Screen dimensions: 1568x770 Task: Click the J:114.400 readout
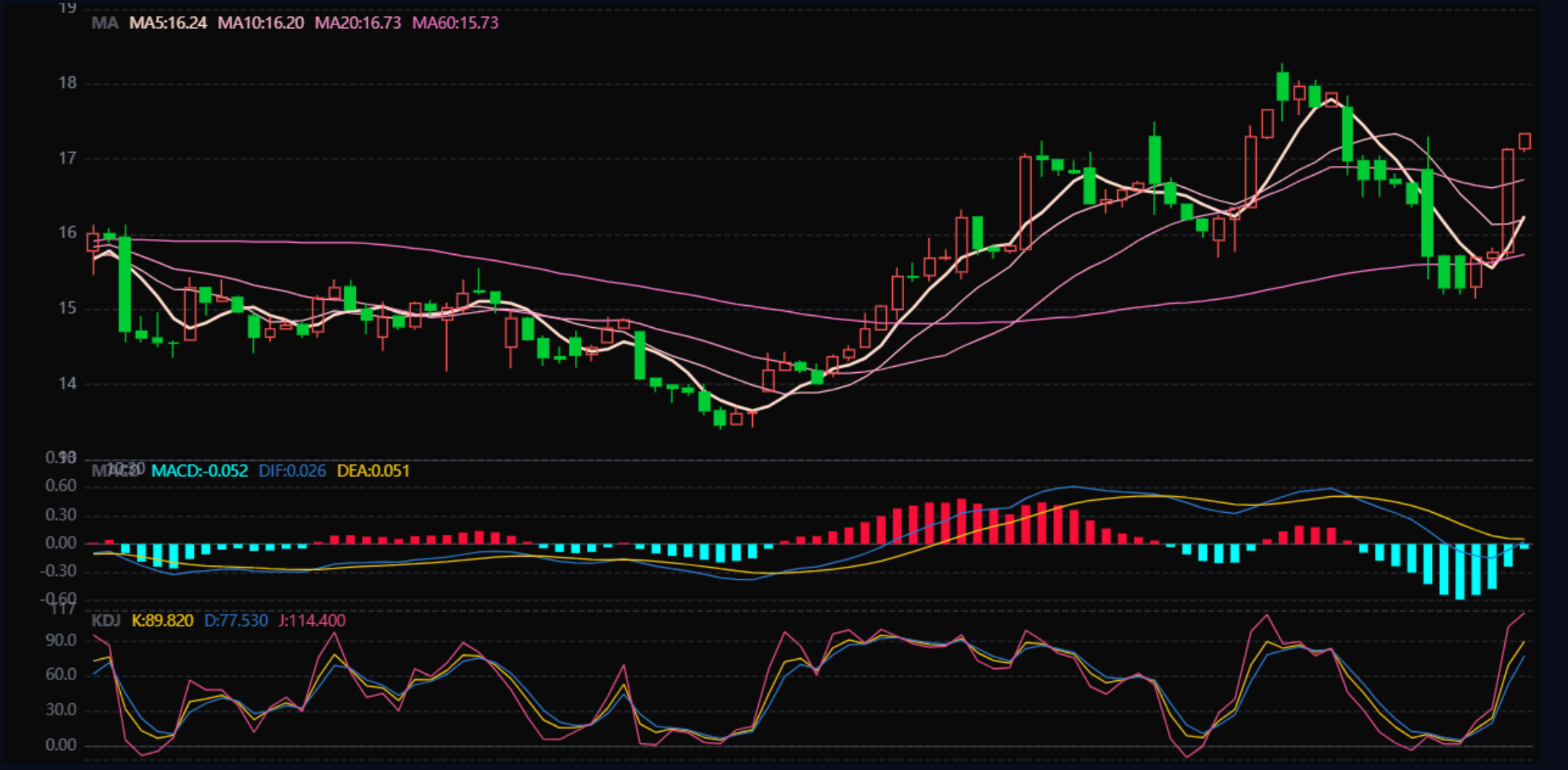click(312, 621)
